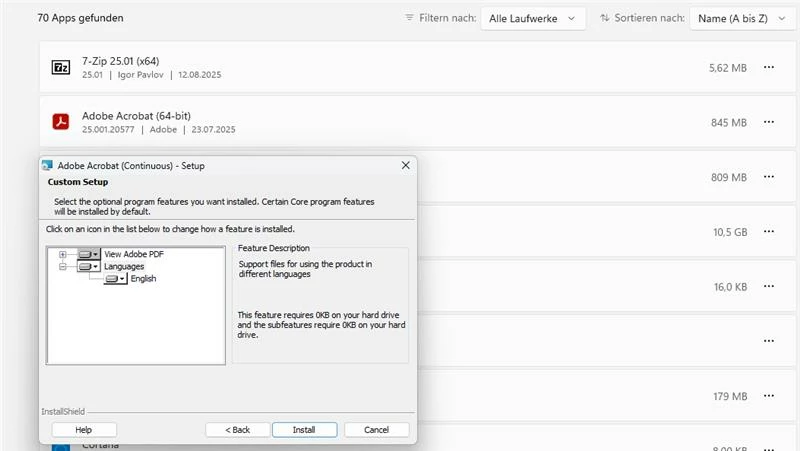Click the Adobe Acrobat red PDF icon
The width and height of the screenshot is (800, 451).
click(x=61, y=122)
